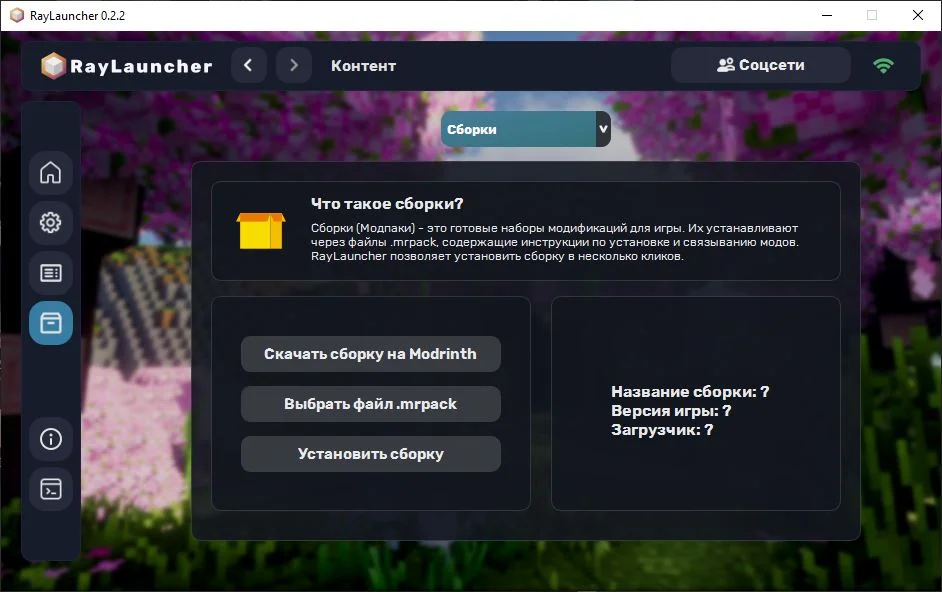
Task: Minimize the RayLauncher window
Action: 827,15
